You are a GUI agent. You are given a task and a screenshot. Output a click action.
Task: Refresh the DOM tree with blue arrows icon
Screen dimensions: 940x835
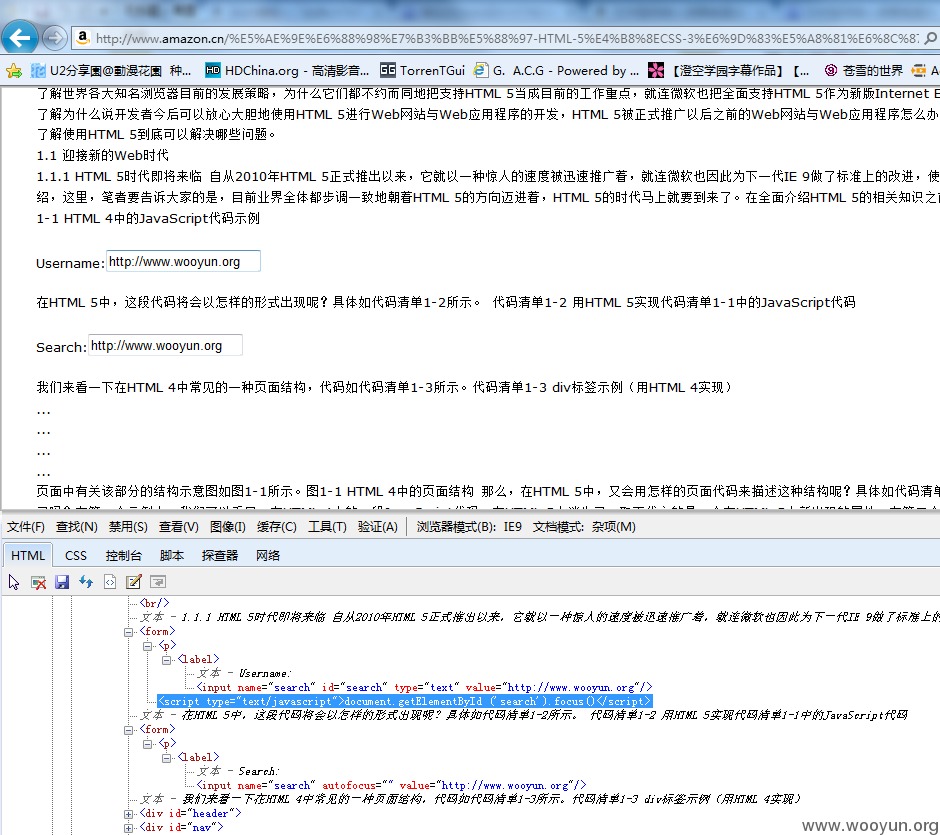coord(86,582)
